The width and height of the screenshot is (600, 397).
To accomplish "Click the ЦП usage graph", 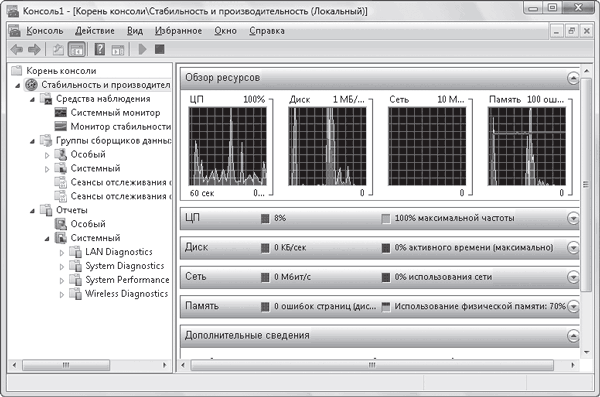I will pos(228,146).
